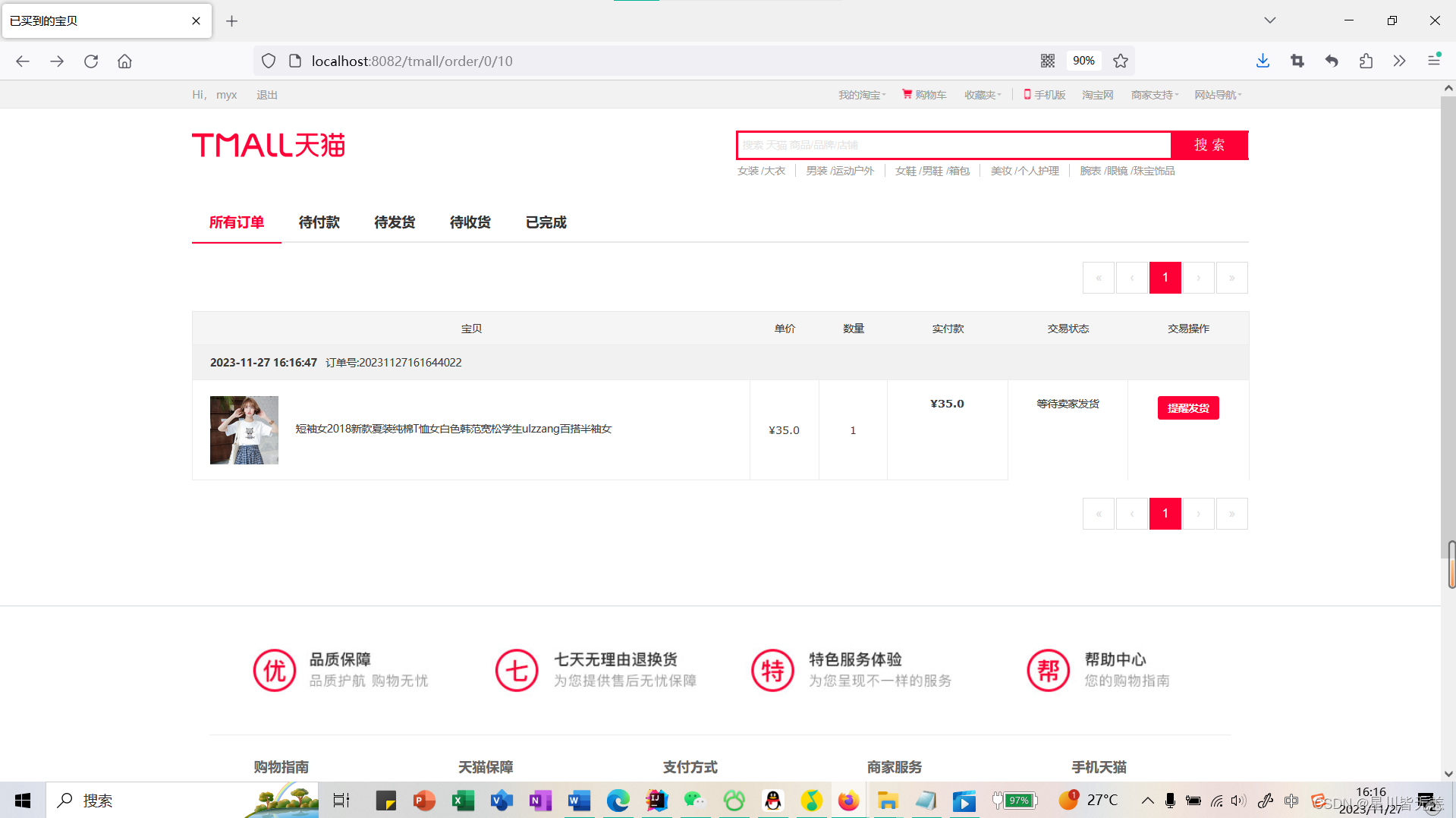Open WeChat from the taskbar
The width and height of the screenshot is (1456, 818).
694,801
